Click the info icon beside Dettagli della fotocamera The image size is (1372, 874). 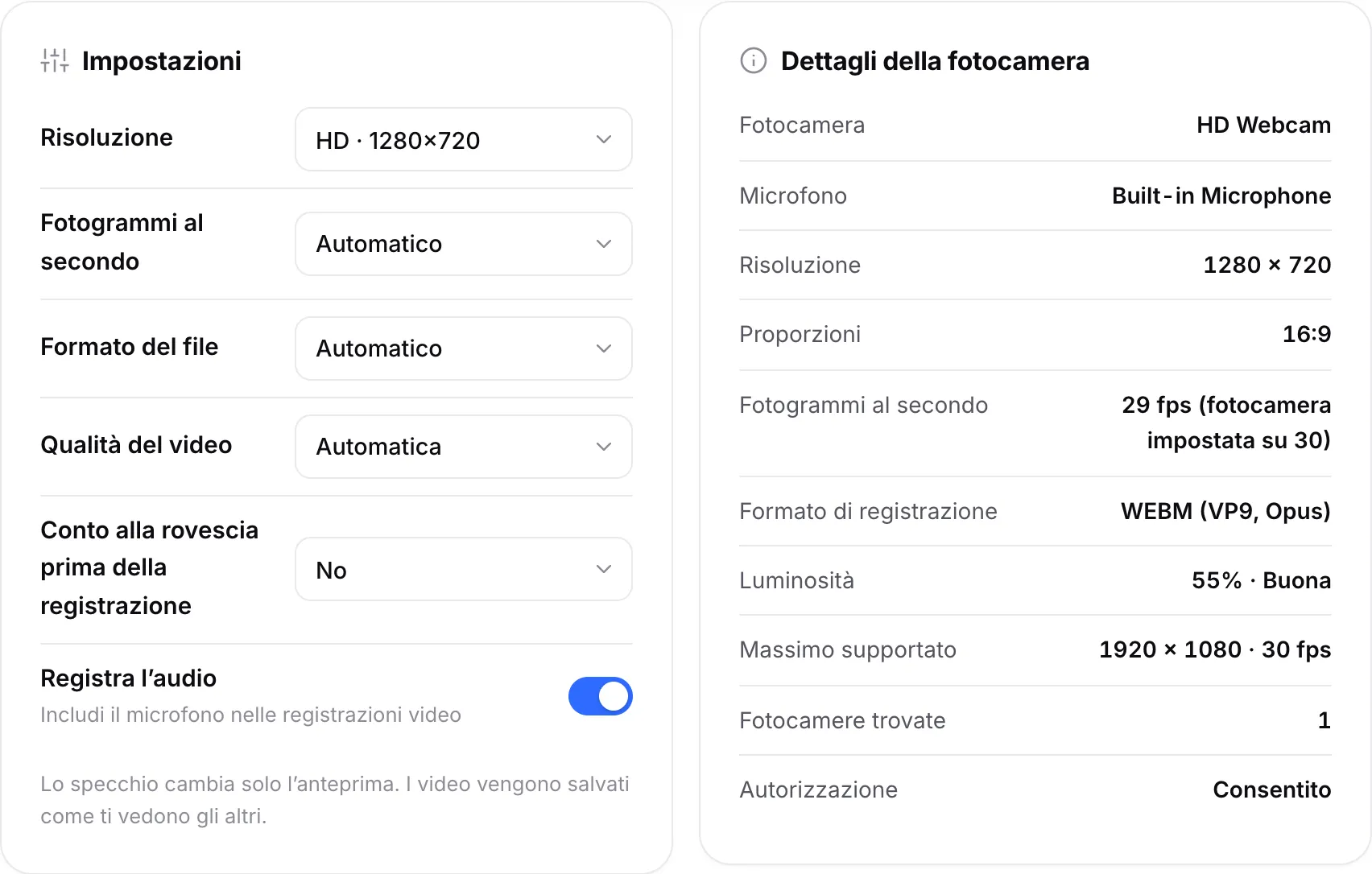[x=754, y=60]
